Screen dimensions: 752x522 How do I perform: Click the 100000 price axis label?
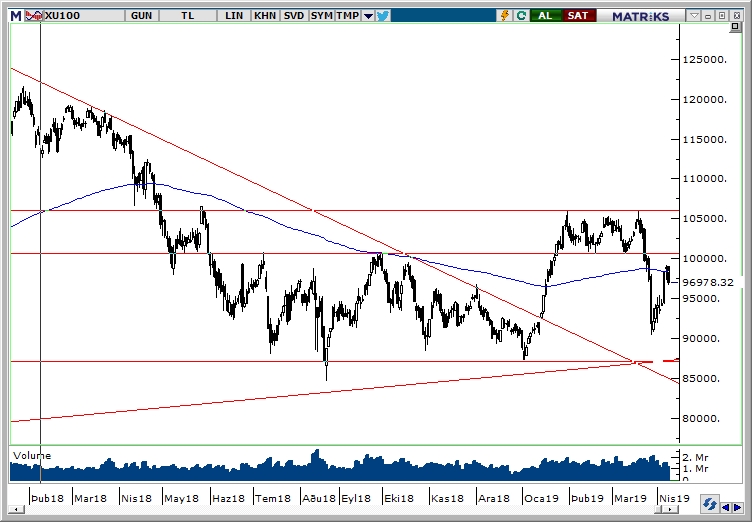pyautogui.click(x=705, y=259)
